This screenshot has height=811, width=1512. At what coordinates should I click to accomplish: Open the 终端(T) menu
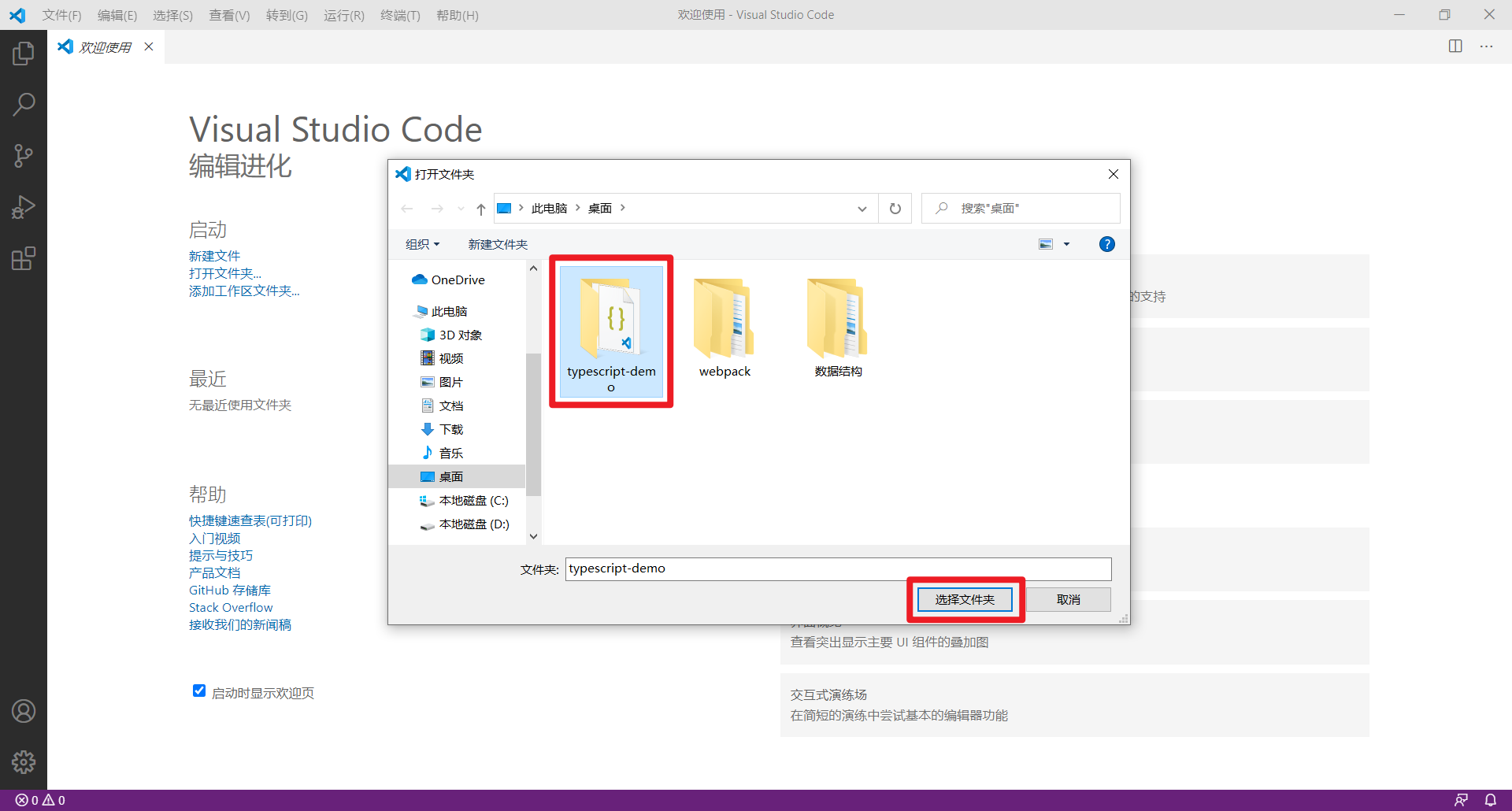(400, 15)
